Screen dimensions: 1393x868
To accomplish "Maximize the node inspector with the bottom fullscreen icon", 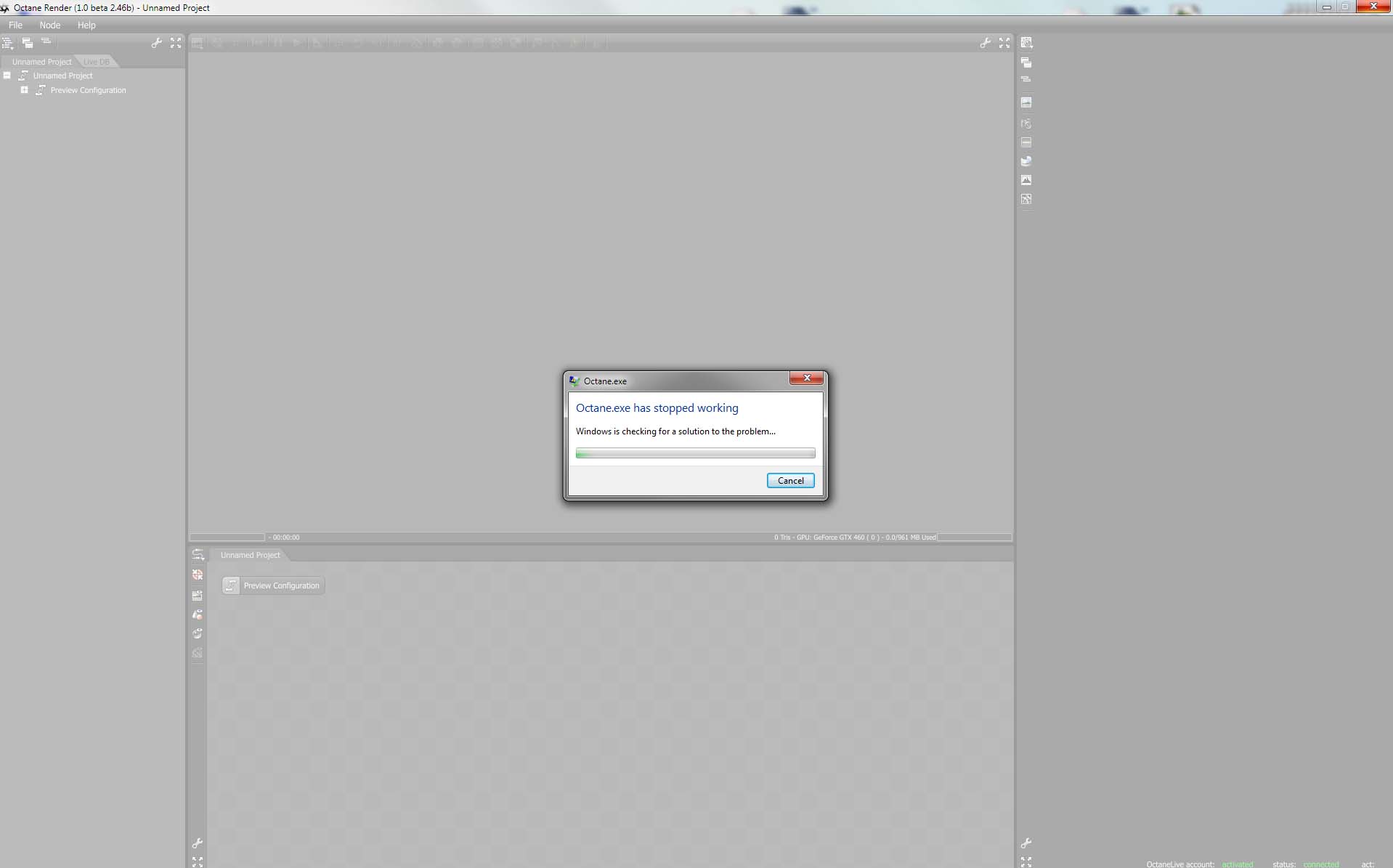I will [x=1026, y=862].
